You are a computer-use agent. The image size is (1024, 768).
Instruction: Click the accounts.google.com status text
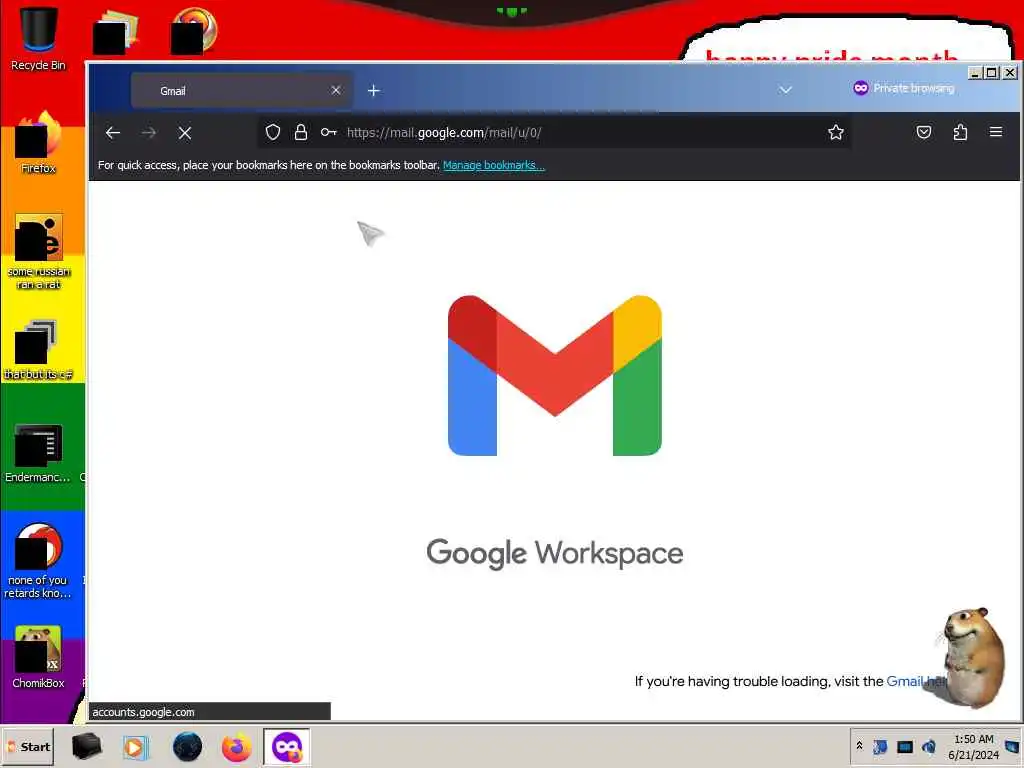144,712
